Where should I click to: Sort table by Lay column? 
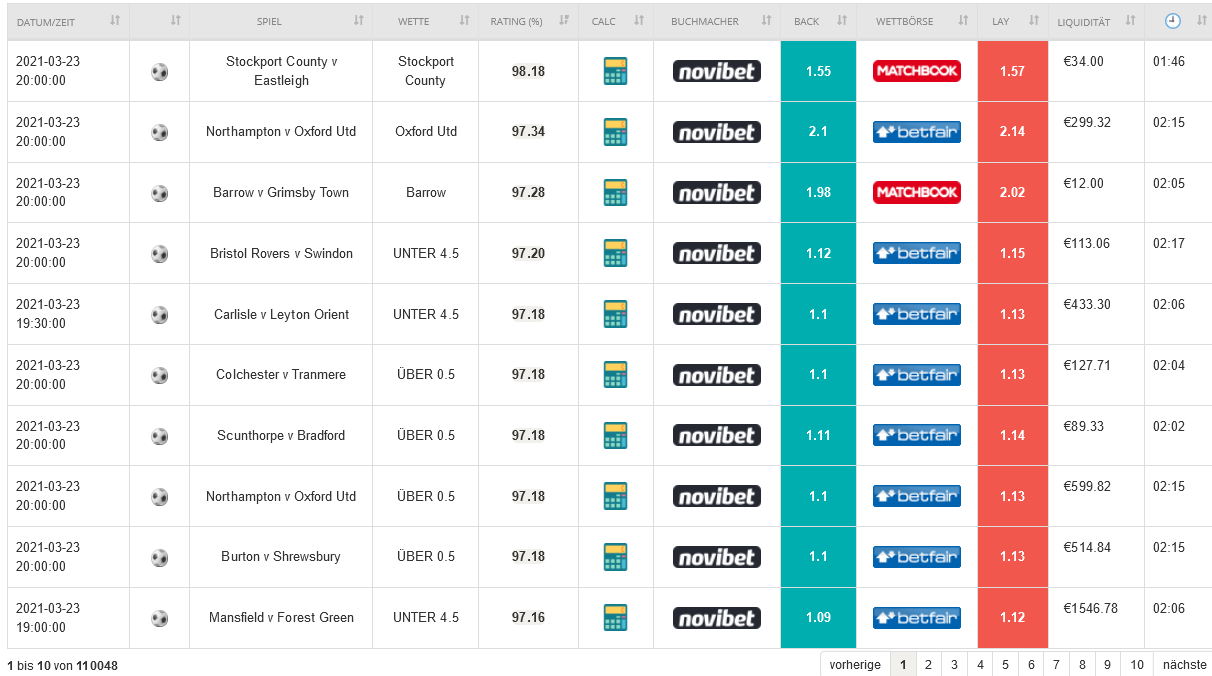[1013, 21]
